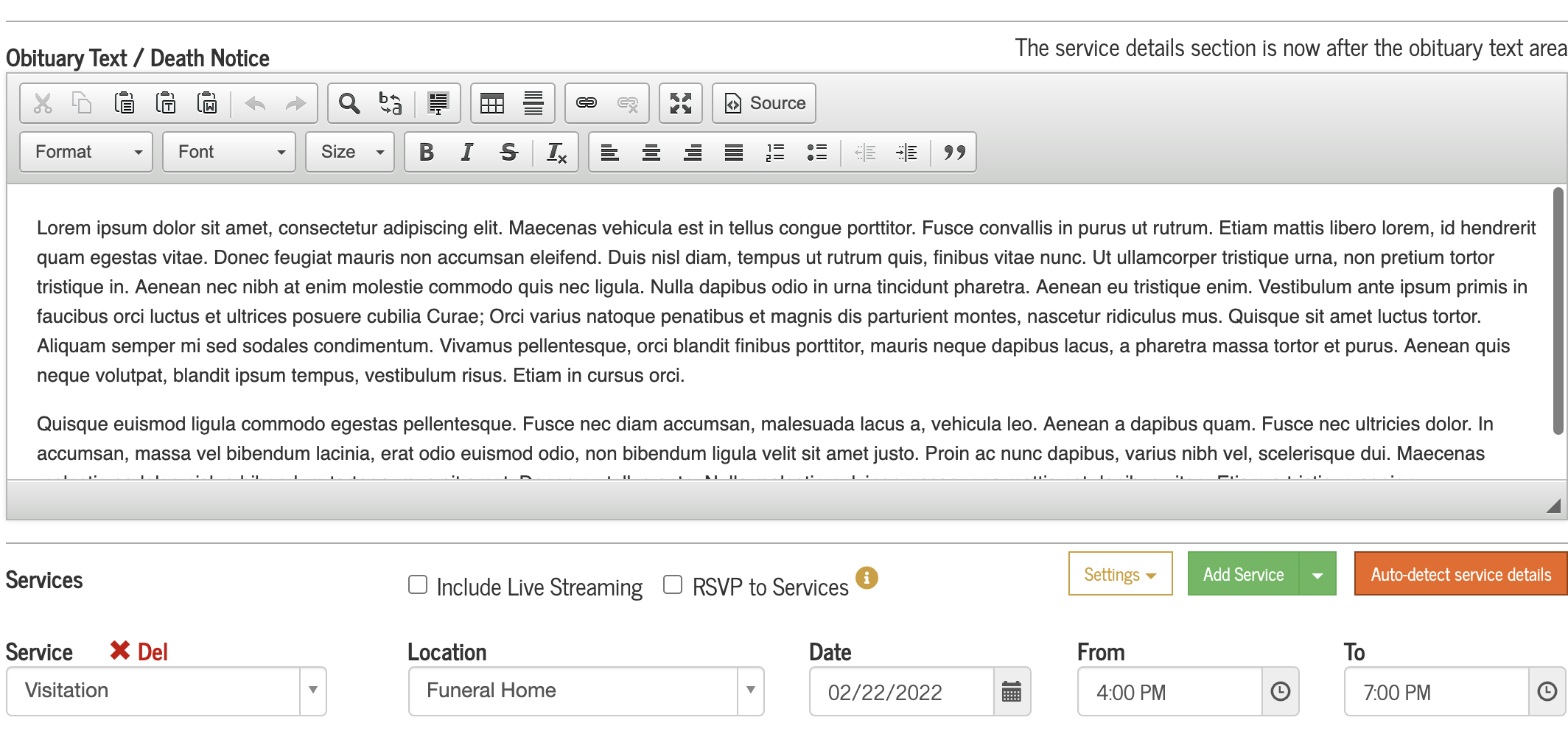Check the RSVP to Services box

(x=673, y=585)
